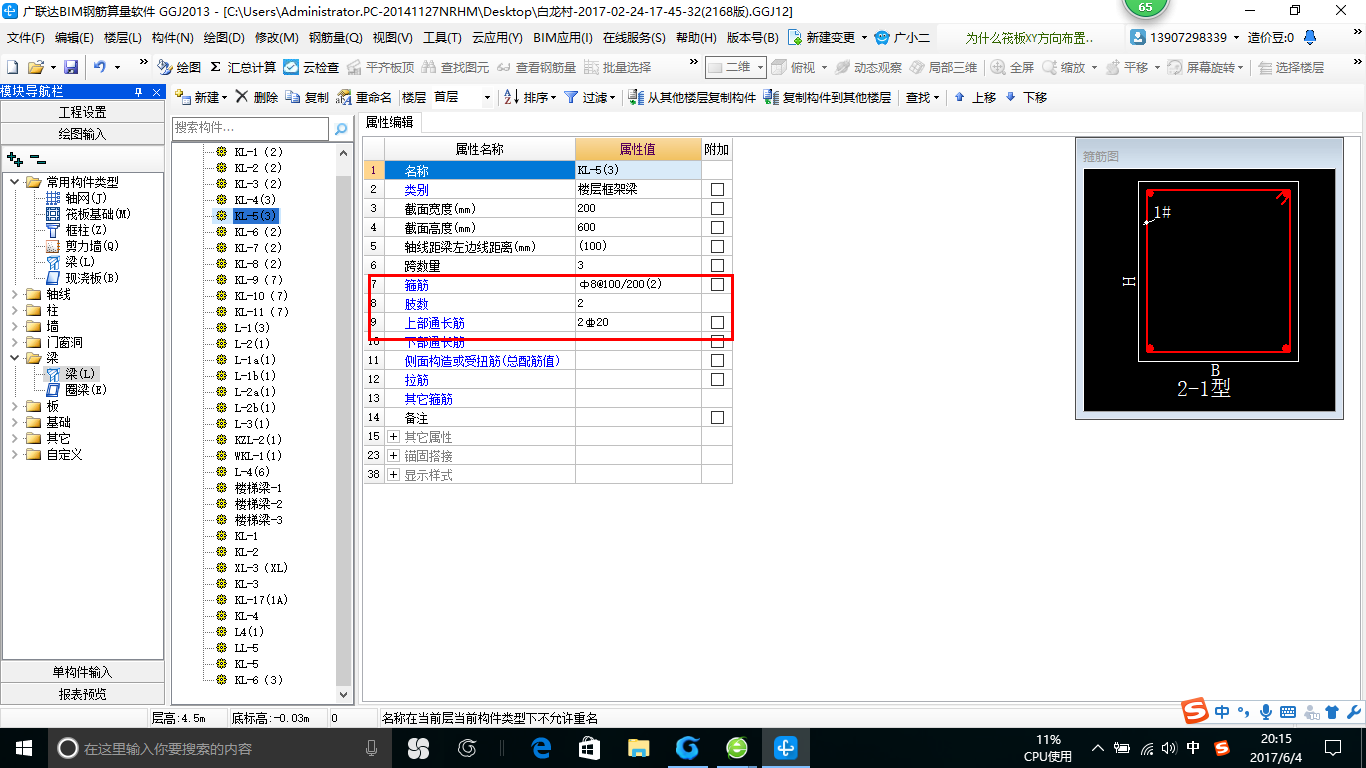Viewport: 1366px width, 768px height.
Task: Click the undo arrow icon
Action: tap(99, 67)
